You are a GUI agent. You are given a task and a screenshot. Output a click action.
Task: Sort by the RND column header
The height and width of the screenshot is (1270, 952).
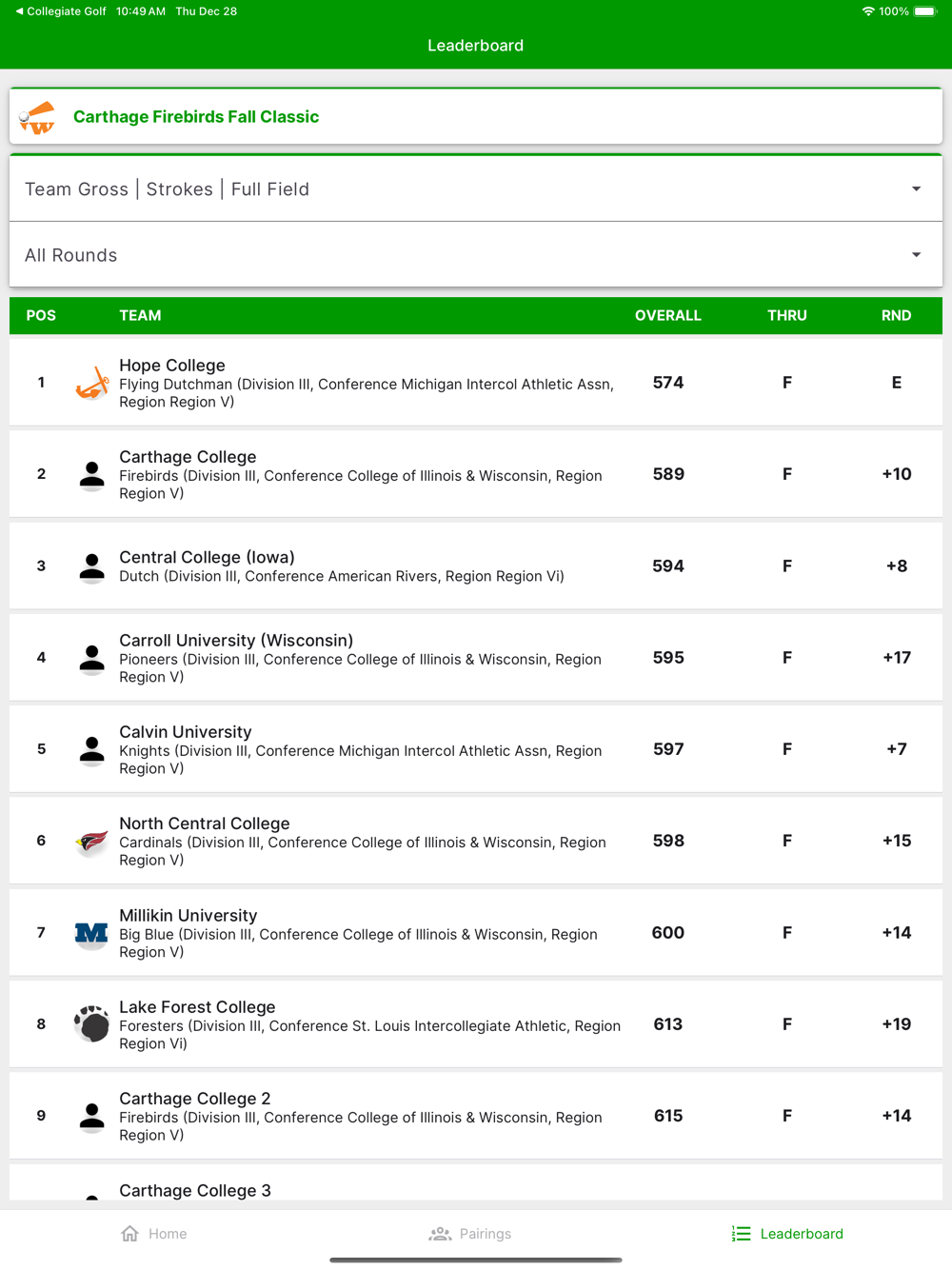pos(896,316)
